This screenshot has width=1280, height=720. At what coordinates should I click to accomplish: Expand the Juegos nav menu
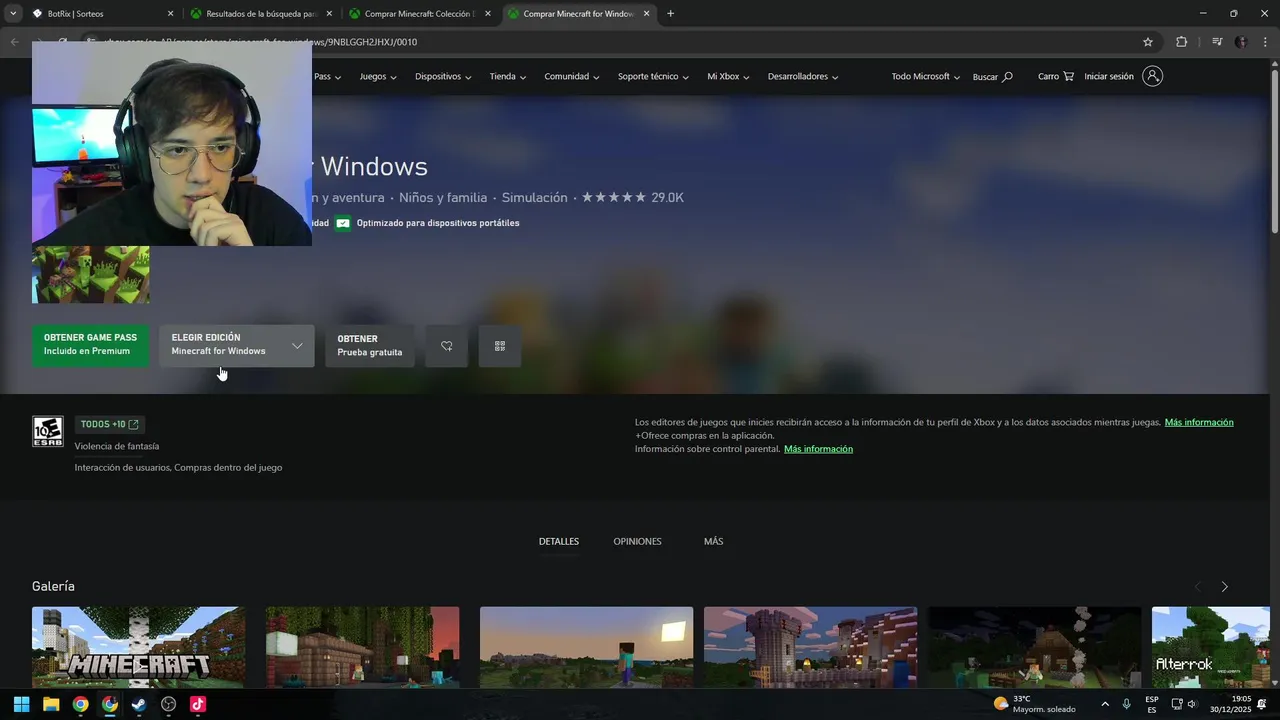point(378,76)
